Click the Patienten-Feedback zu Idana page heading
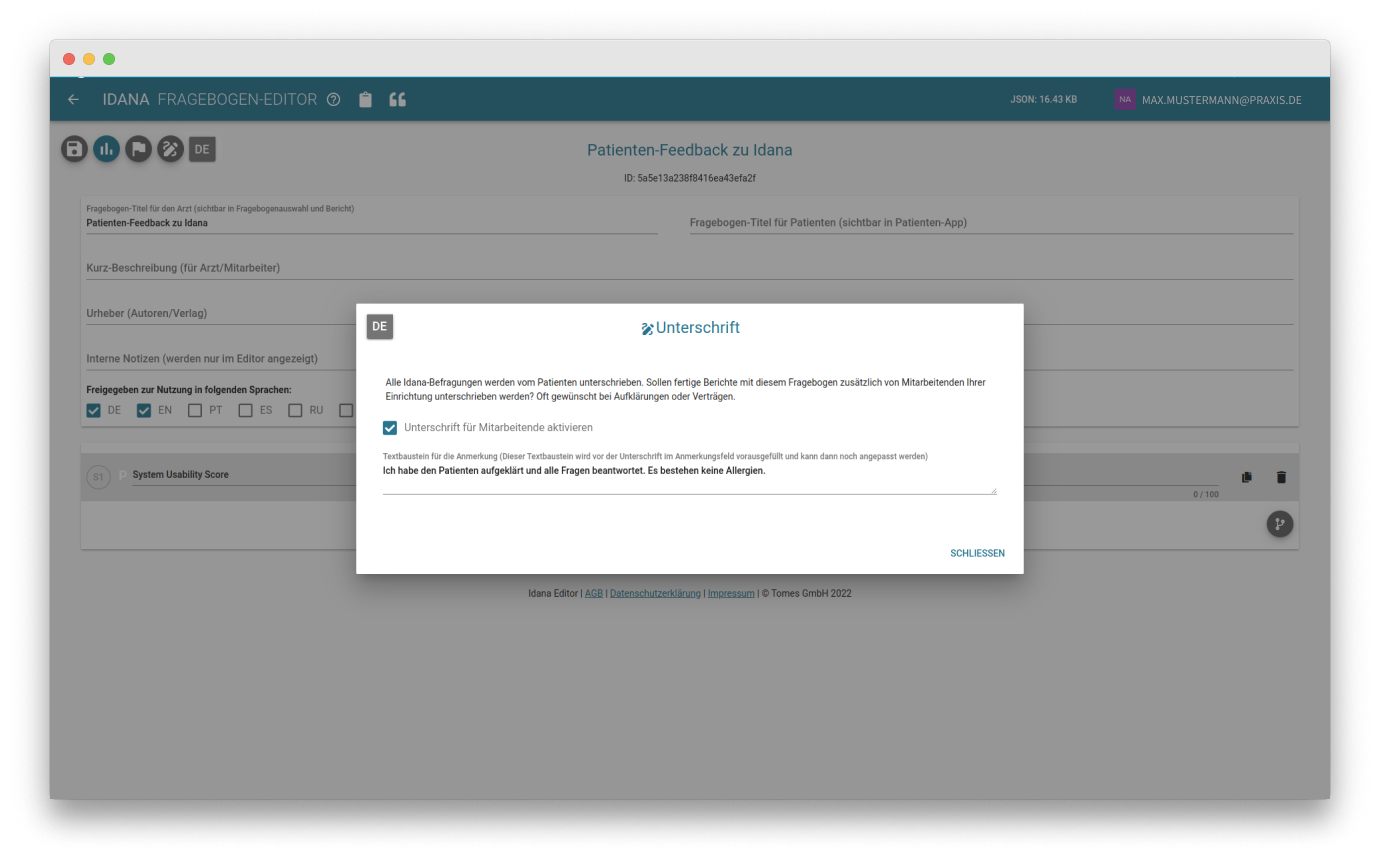1380x859 pixels. (690, 151)
